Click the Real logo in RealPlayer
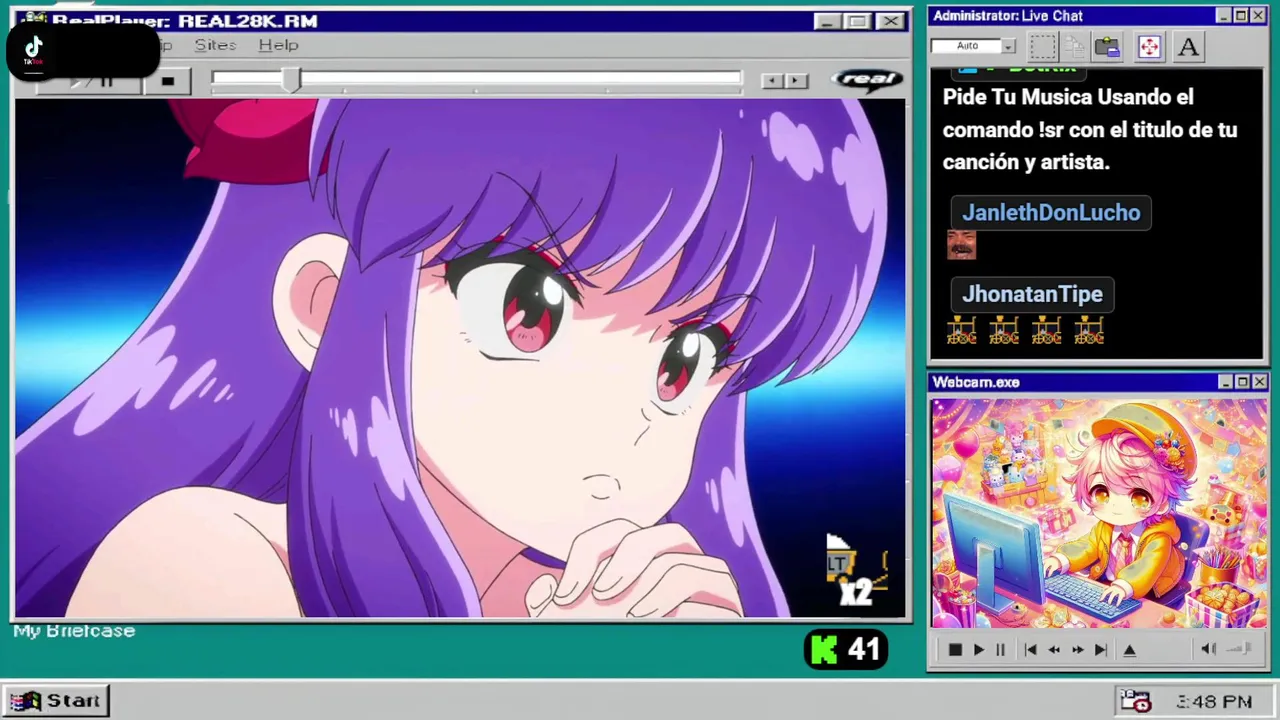The height and width of the screenshot is (720, 1280). point(867,80)
